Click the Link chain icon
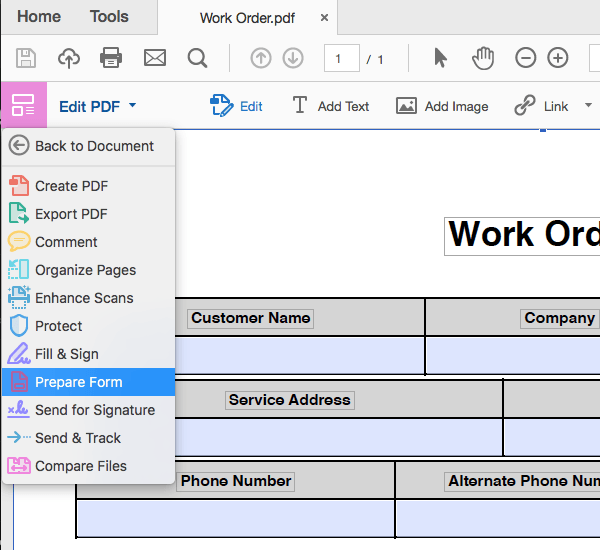The image size is (600, 550). 525,105
